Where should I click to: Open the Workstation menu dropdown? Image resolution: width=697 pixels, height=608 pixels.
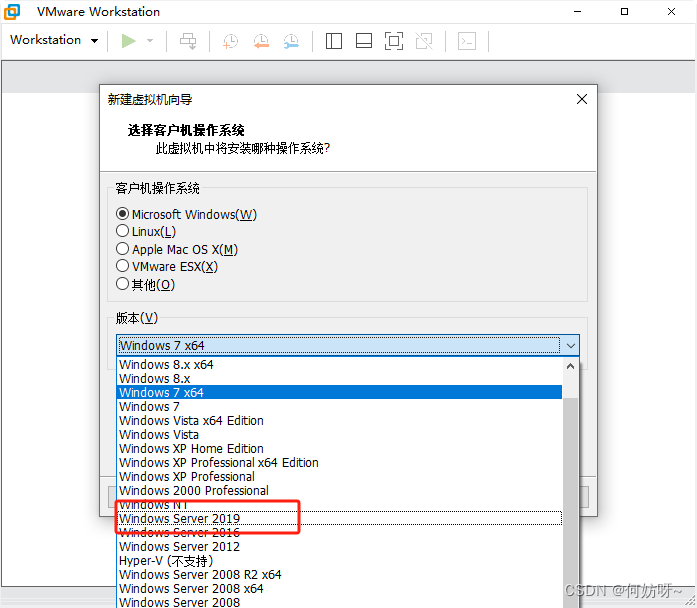(54, 40)
